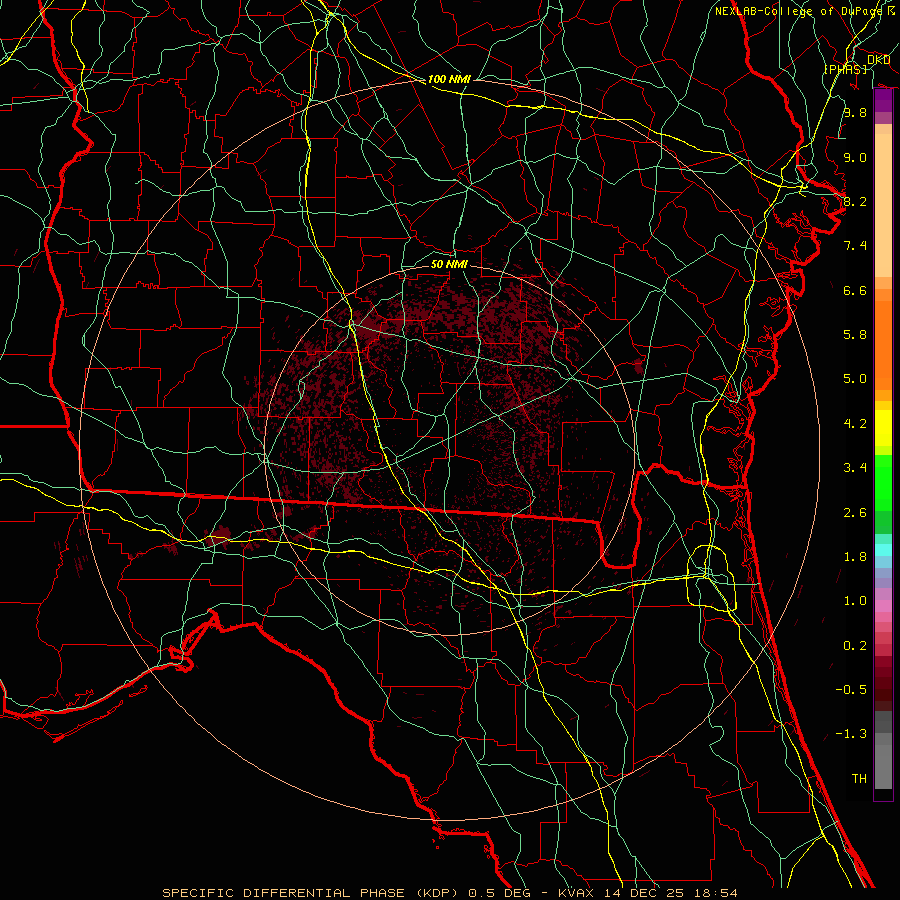Click the 3.4 value on the scale
The height and width of the screenshot is (900, 900).
tap(855, 468)
